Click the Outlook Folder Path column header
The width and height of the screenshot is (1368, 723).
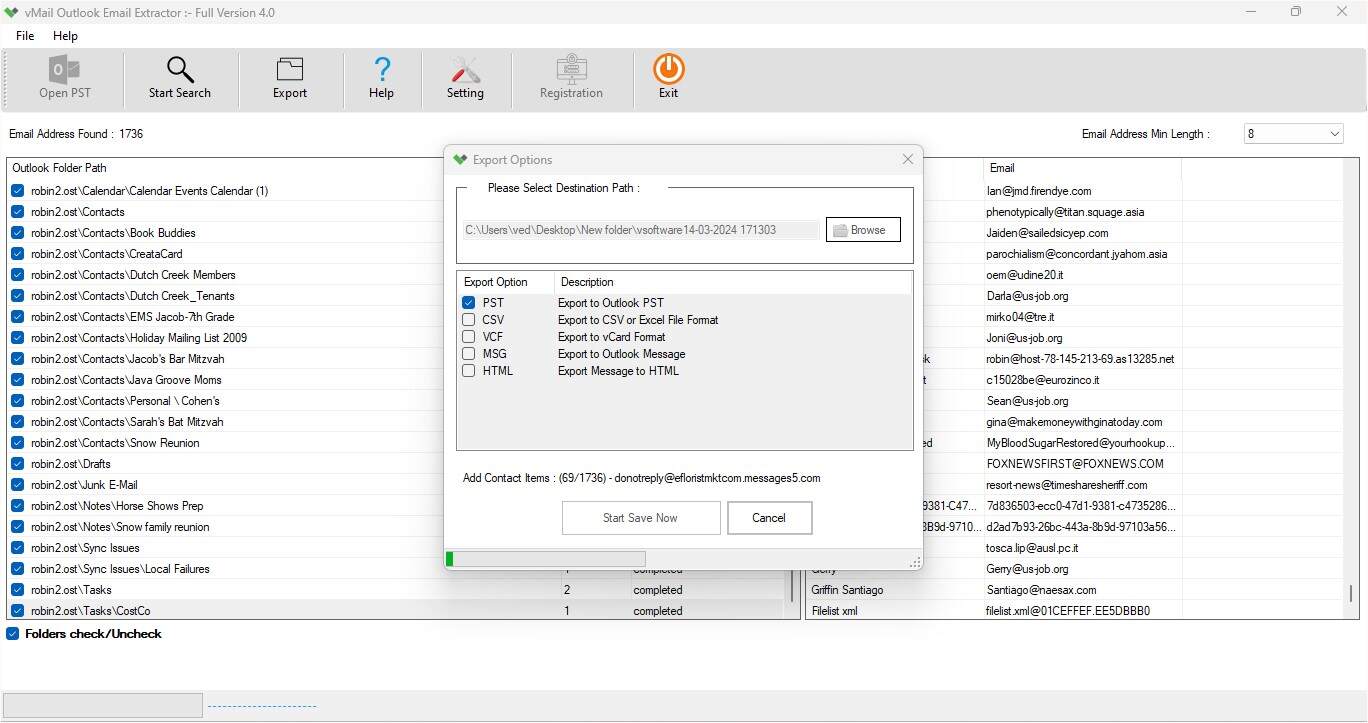pyautogui.click(x=60, y=168)
